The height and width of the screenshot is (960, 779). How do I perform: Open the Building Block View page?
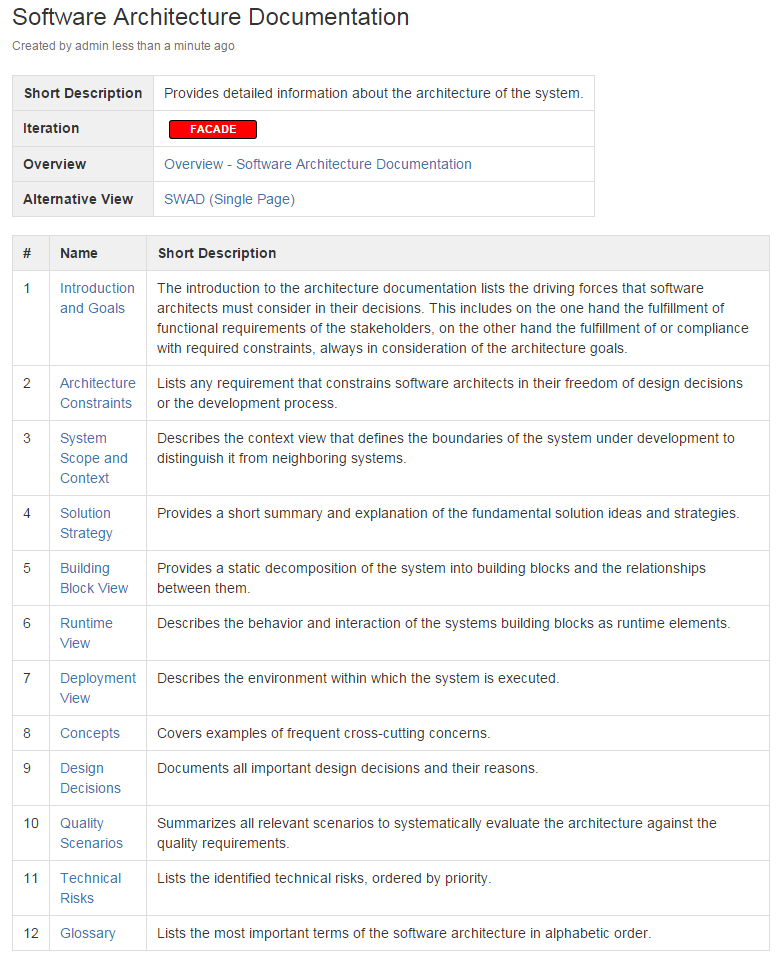[93, 578]
